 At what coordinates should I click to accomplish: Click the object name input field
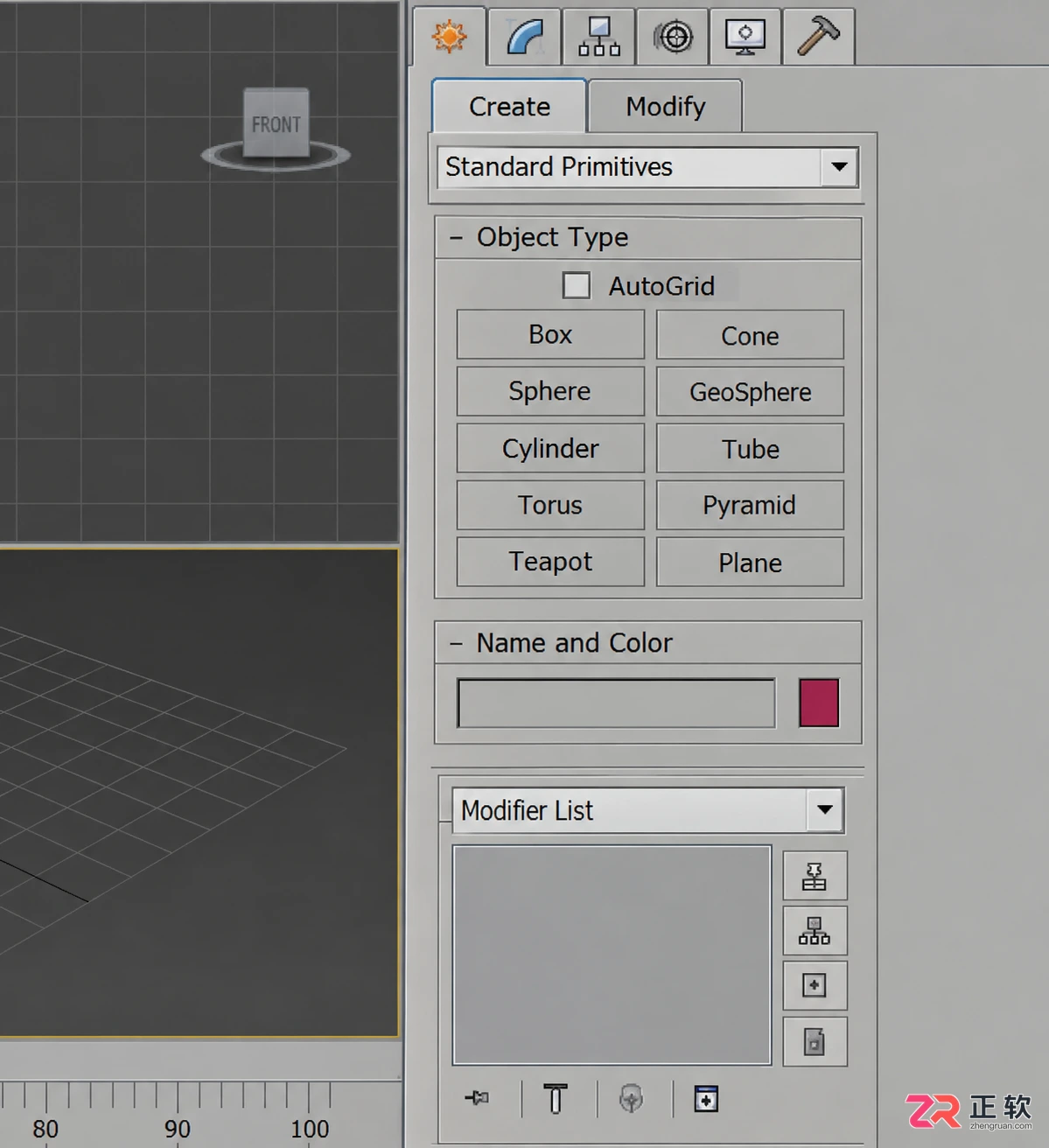coord(616,703)
